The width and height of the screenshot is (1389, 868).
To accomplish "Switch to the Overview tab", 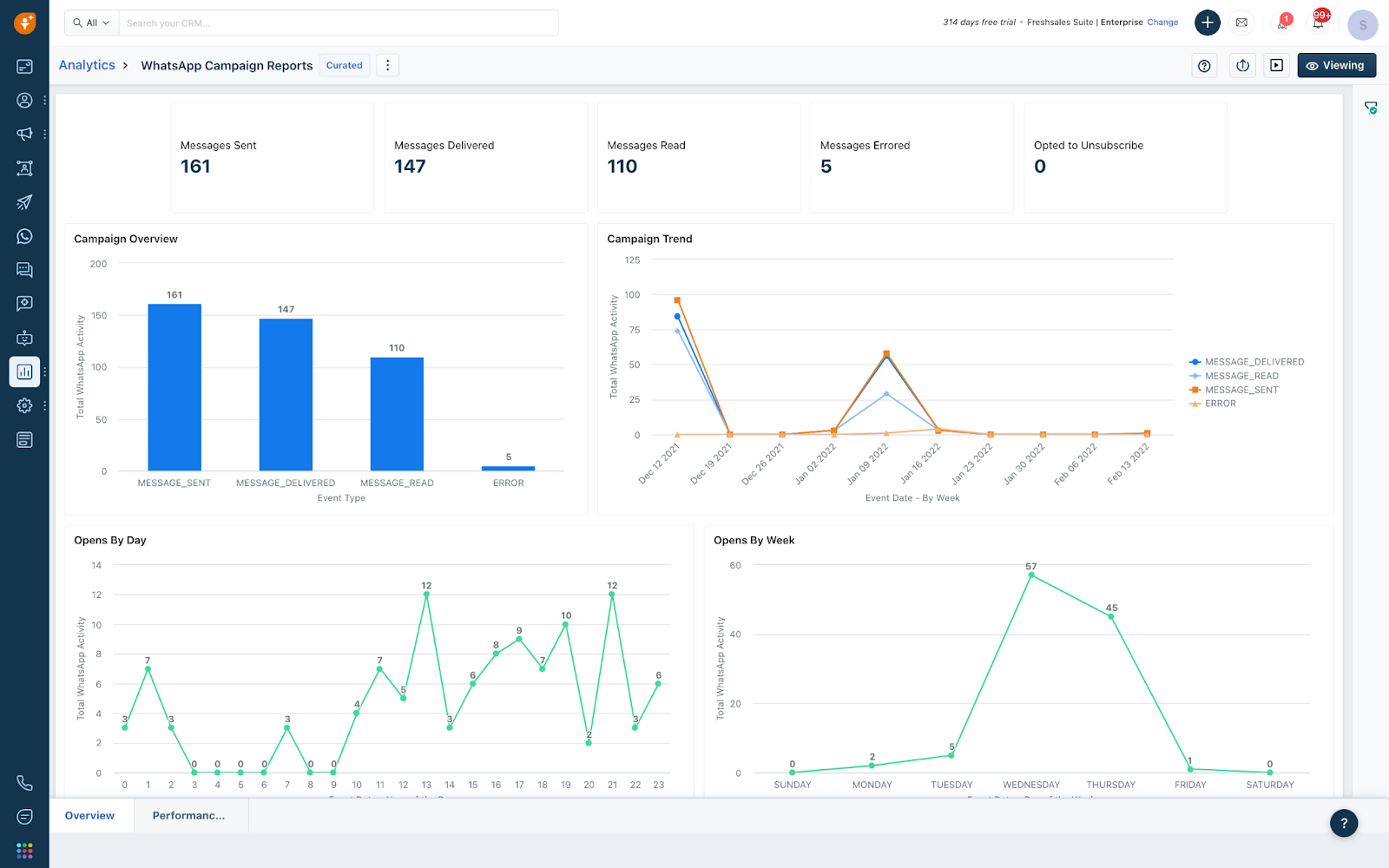I will [x=90, y=816].
